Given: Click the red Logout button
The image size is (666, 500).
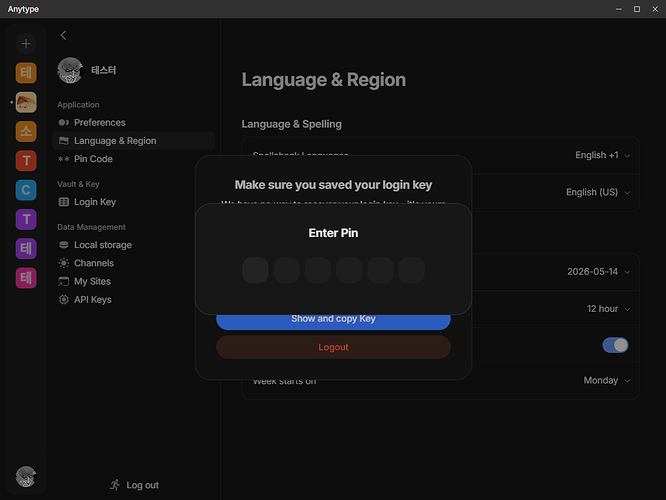Looking at the screenshot, I should tap(333, 347).
